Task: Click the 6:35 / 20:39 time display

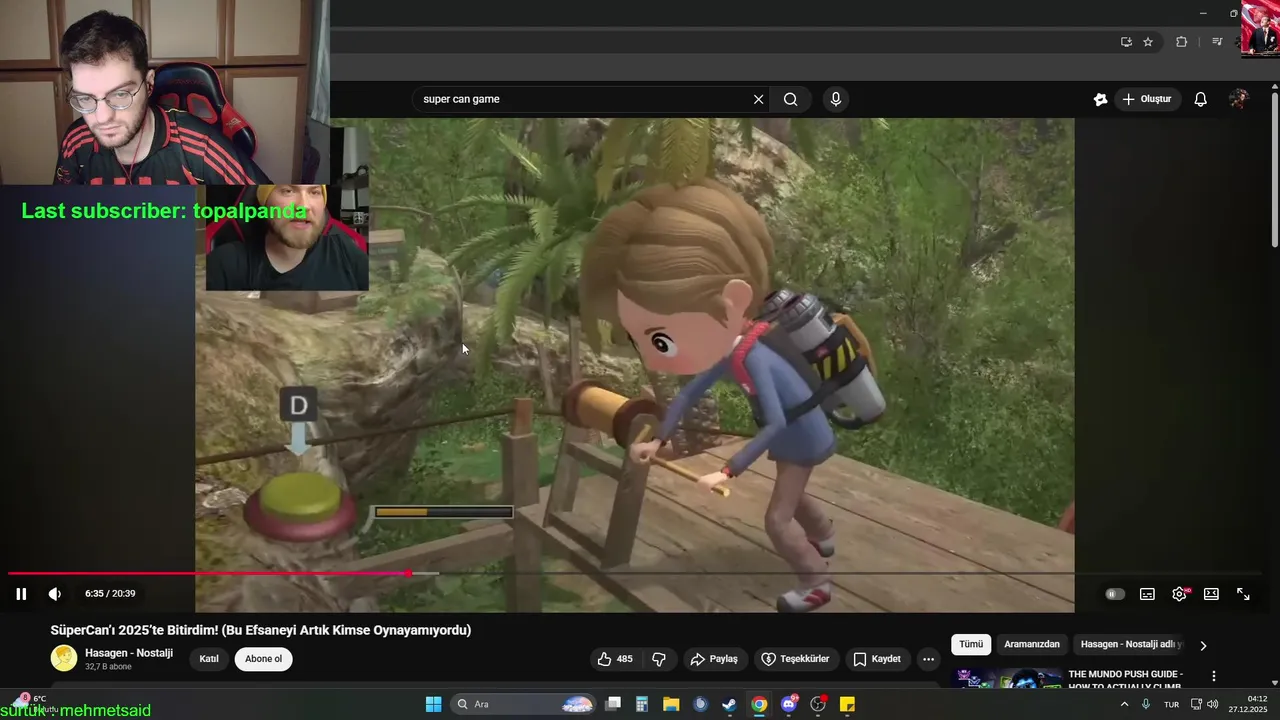Action: click(x=110, y=594)
